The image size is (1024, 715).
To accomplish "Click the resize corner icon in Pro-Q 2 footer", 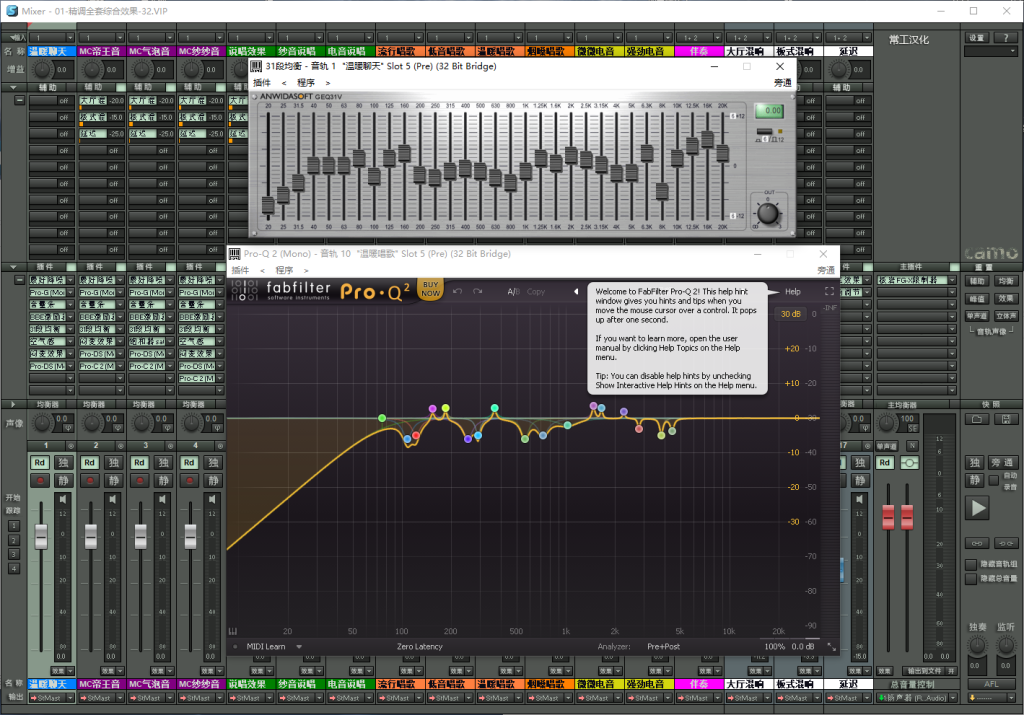I will point(831,647).
